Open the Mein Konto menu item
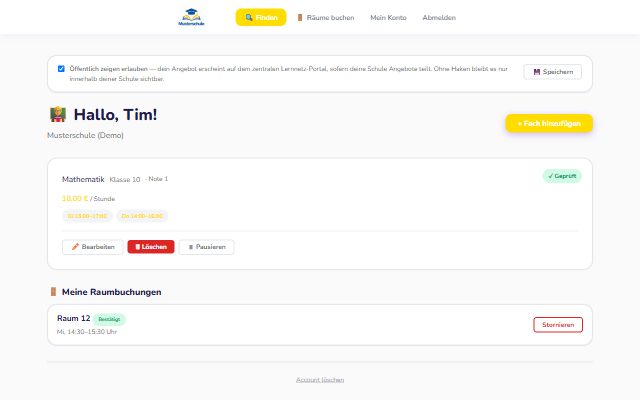 388,18
